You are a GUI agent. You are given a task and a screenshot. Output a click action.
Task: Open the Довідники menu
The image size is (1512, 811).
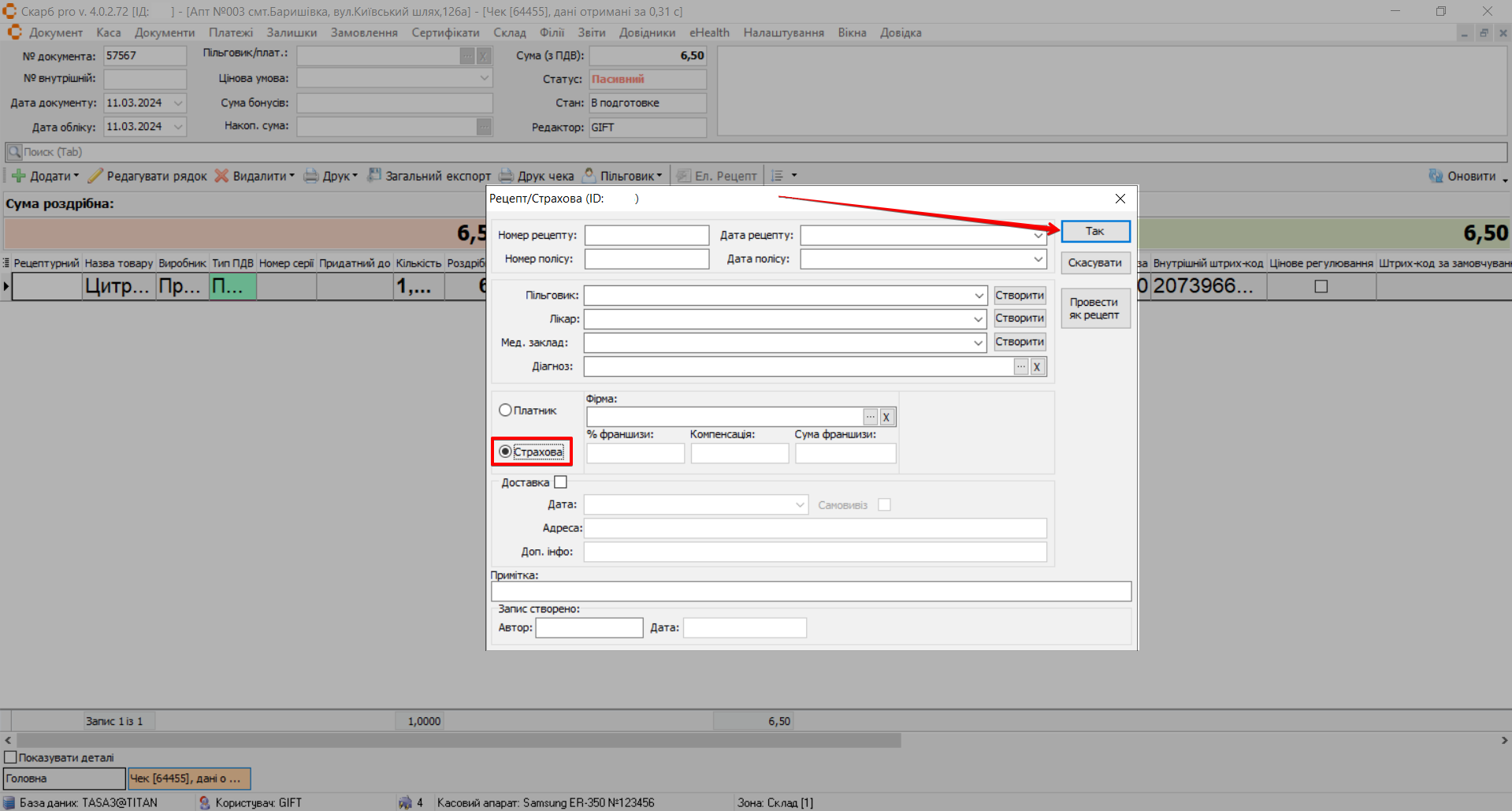click(647, 32)
